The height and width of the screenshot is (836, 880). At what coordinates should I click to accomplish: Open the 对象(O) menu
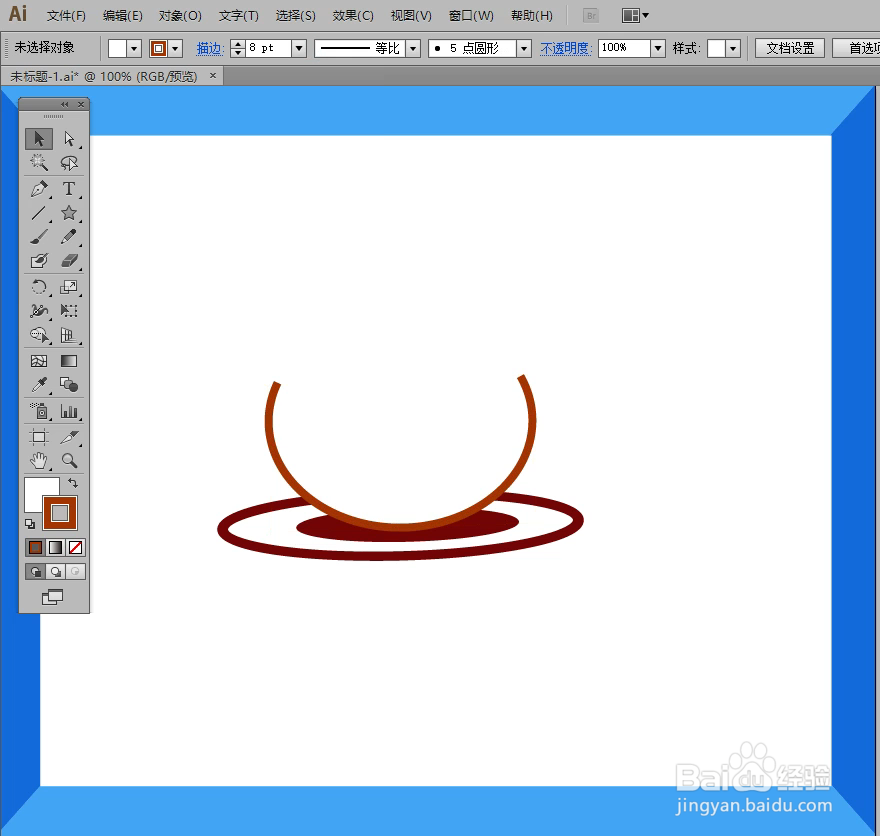[180, 16]
